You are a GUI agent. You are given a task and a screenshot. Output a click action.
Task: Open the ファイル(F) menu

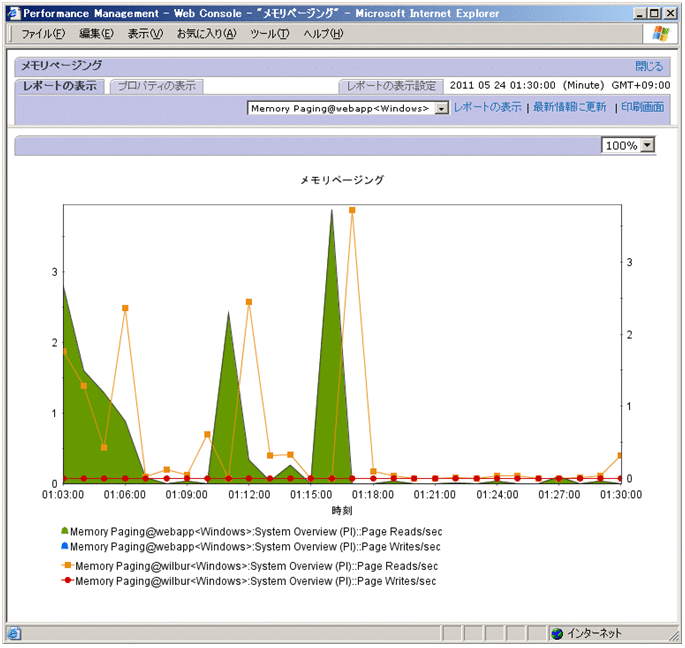click(x=43, y=34)
